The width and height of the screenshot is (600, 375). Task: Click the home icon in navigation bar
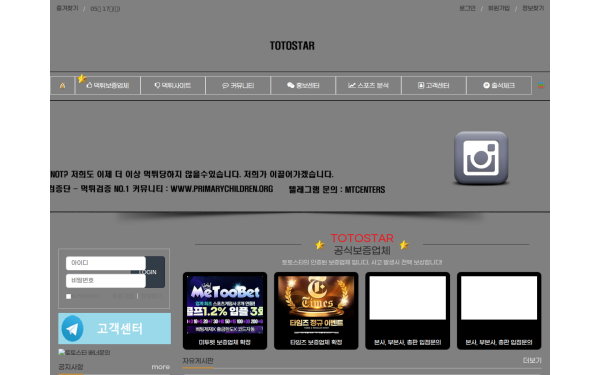point(62,86)
